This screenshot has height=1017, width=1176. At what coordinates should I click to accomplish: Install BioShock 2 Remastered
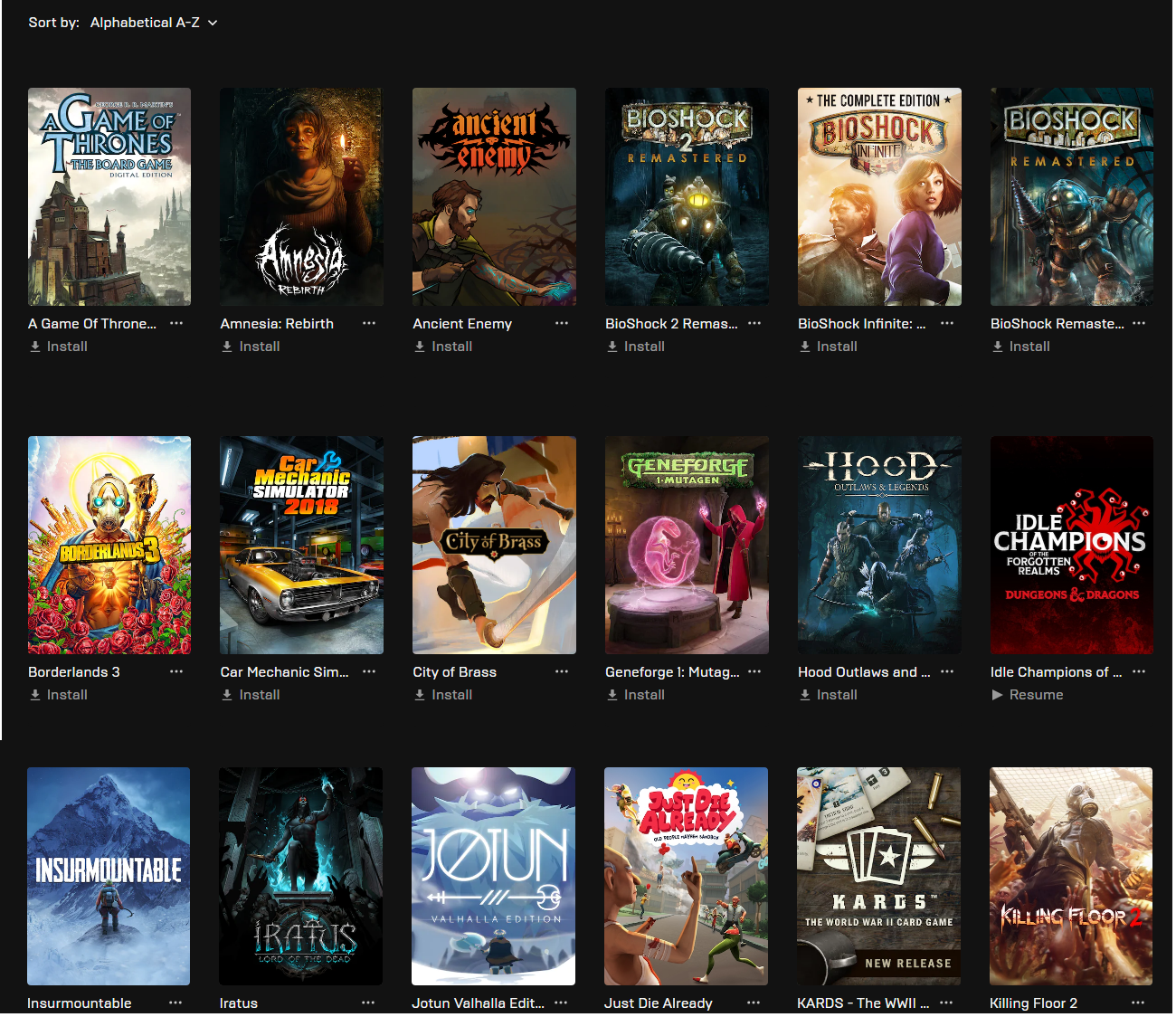(636, 347)
